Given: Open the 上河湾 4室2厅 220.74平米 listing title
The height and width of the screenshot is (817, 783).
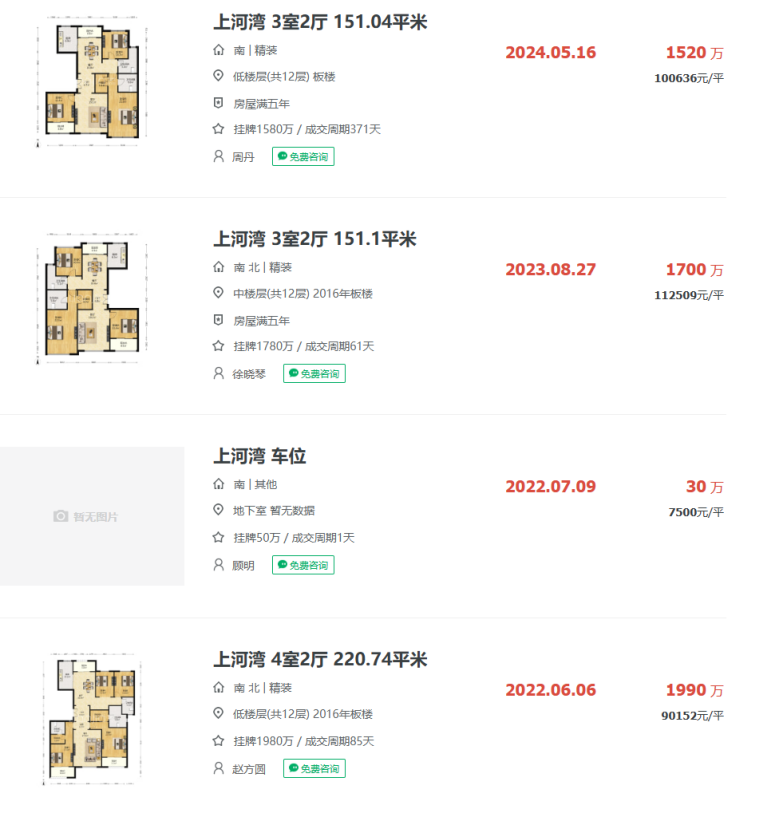Looking at the screenshot, I should 320,660.
